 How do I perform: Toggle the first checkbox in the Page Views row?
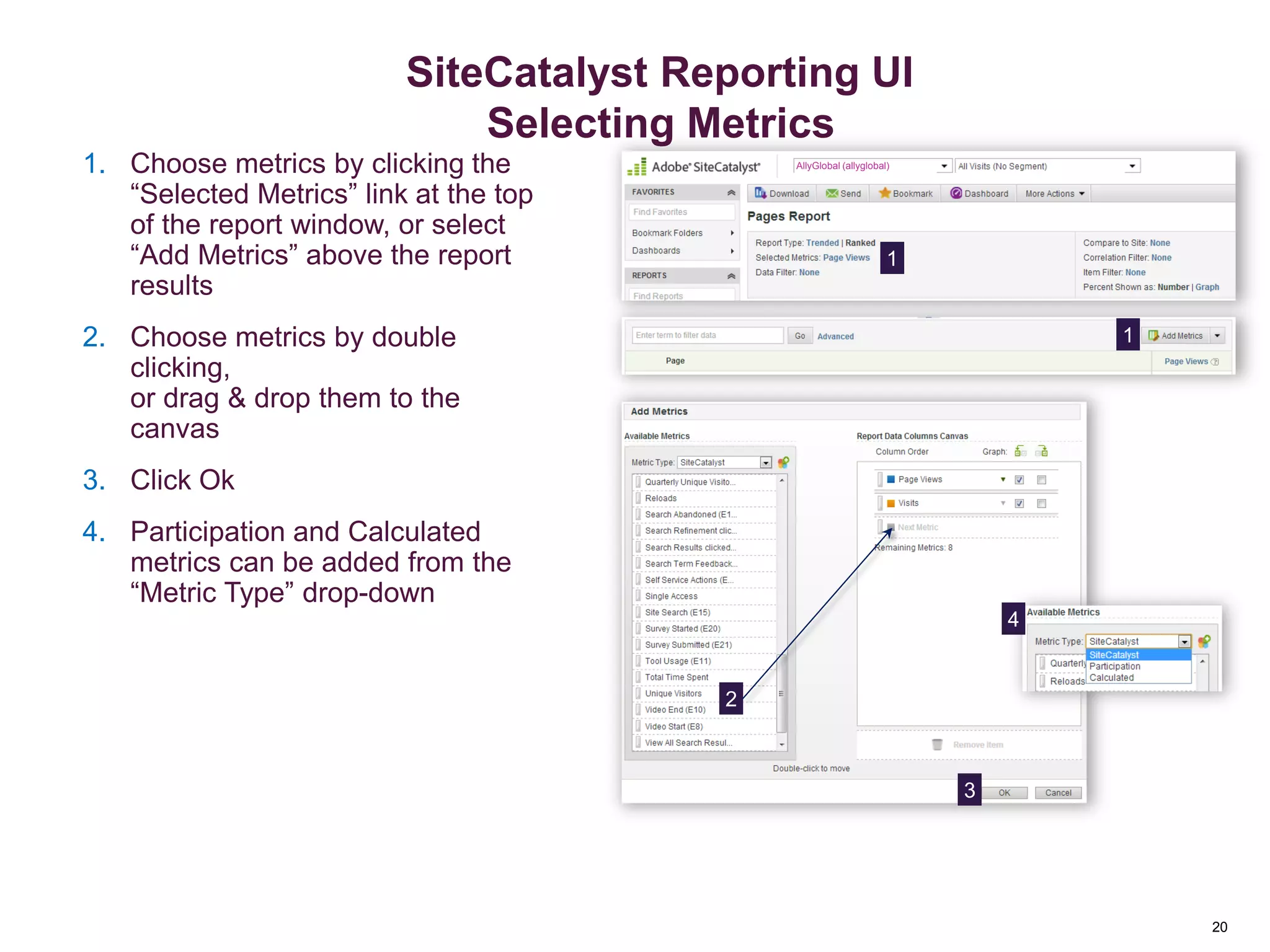coord(1019,480)
